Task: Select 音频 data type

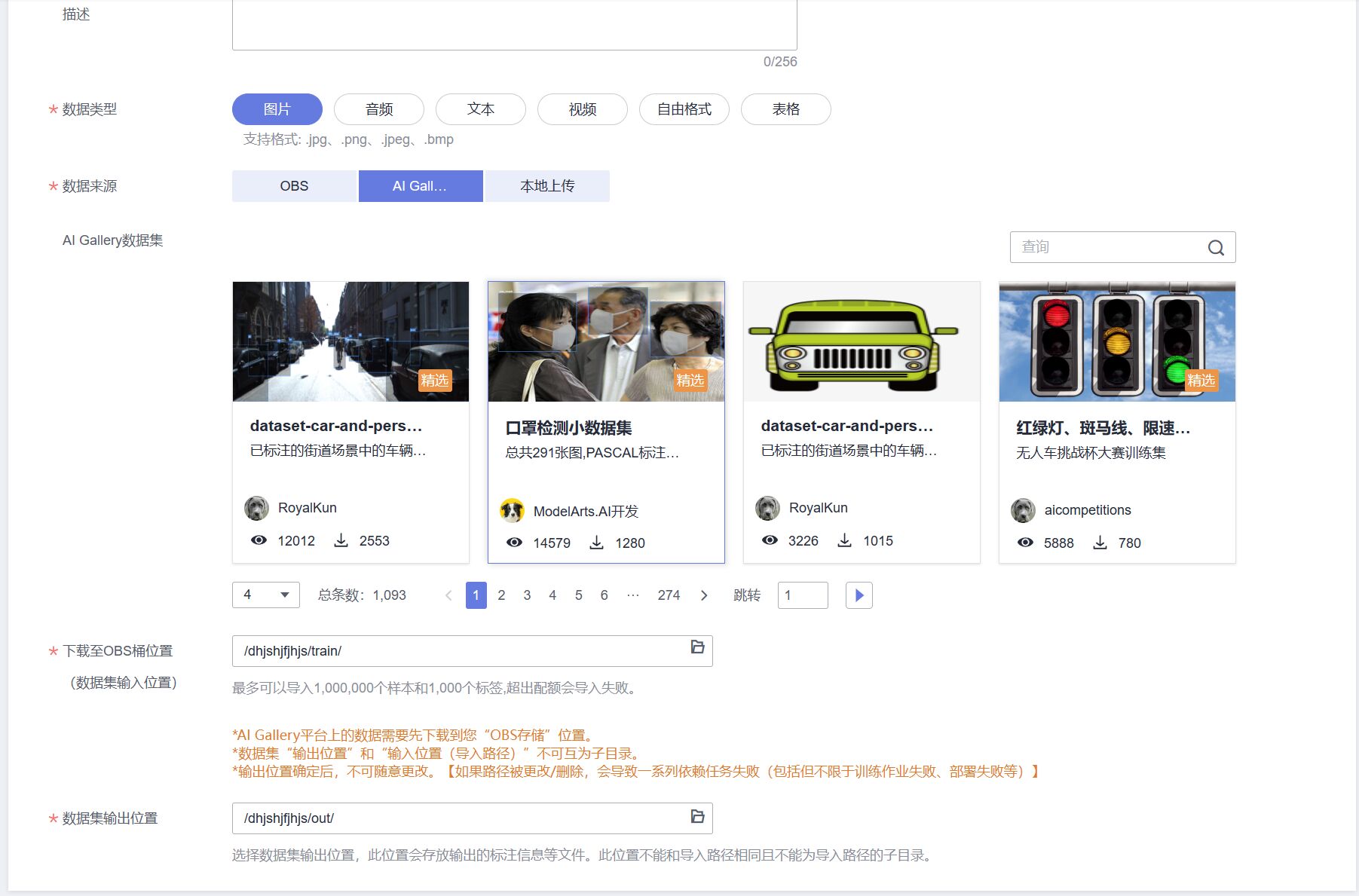Action: pyautogui.click(x=379, y=109)
